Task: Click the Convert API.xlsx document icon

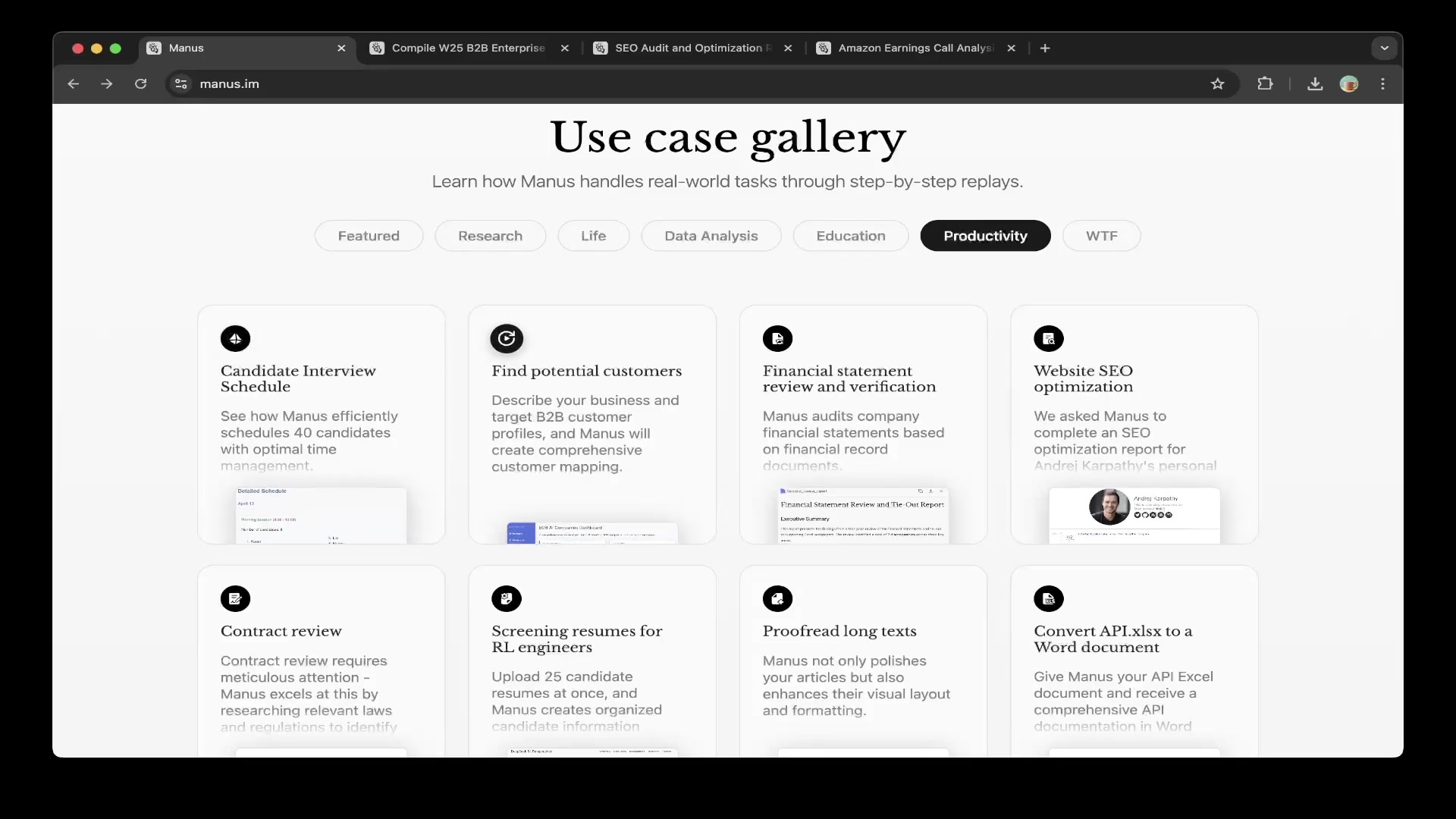Action: pos(1049,599)
